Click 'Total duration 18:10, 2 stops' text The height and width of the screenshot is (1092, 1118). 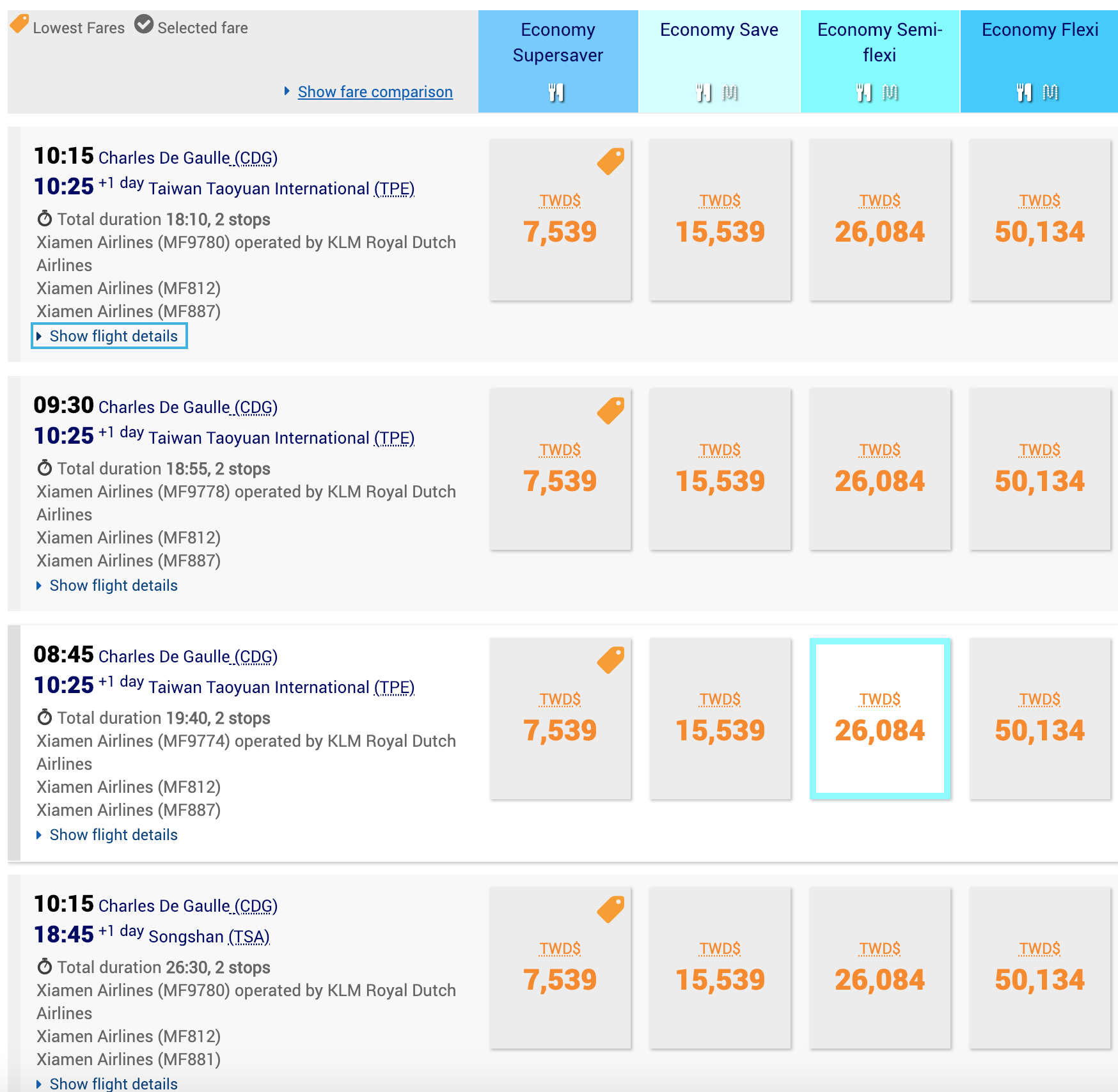pos(164,219)
